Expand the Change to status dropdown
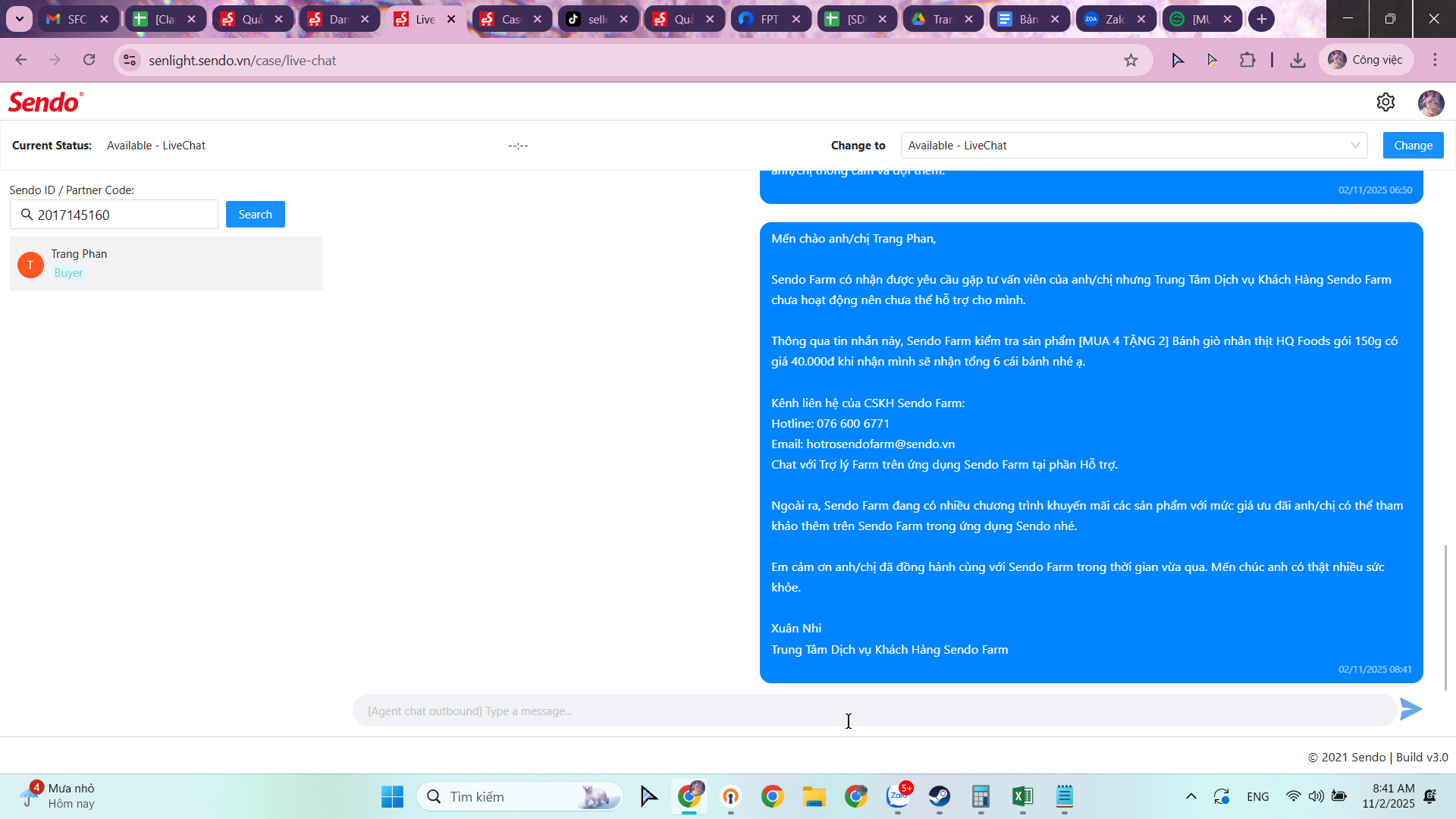1456x819 pixels. click(x=1134, y=146)
